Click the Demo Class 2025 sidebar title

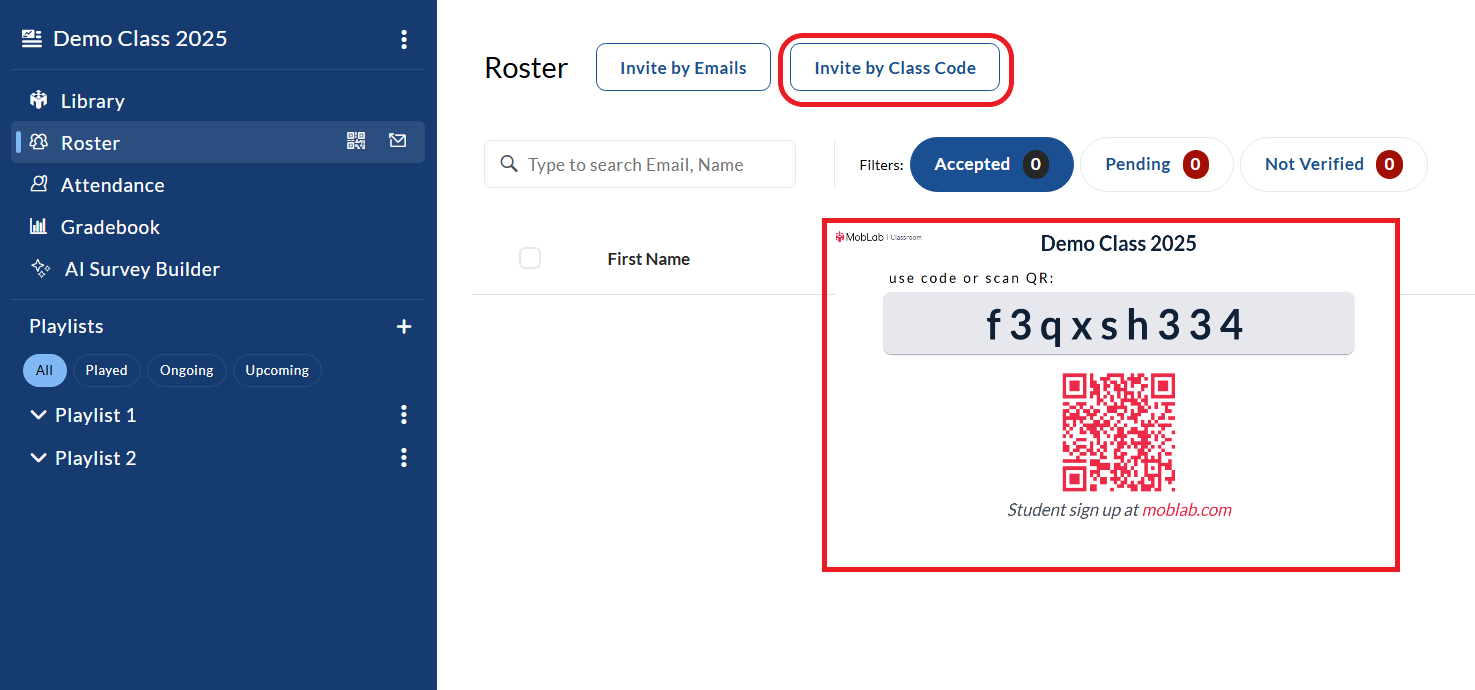coord(140,39)
